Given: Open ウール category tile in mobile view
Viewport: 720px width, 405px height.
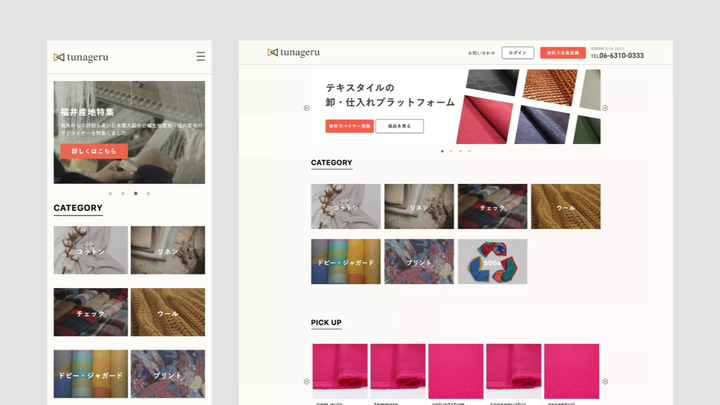Looking at the screenshot, I should tap(168, 312).
